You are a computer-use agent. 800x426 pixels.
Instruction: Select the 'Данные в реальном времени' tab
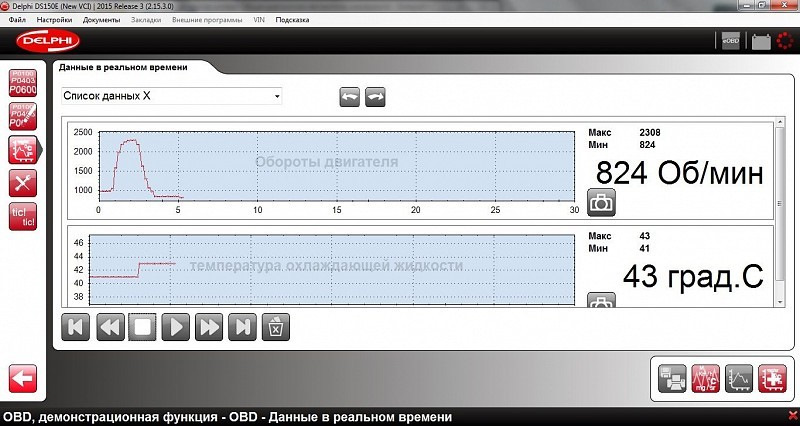pos(123,67)
